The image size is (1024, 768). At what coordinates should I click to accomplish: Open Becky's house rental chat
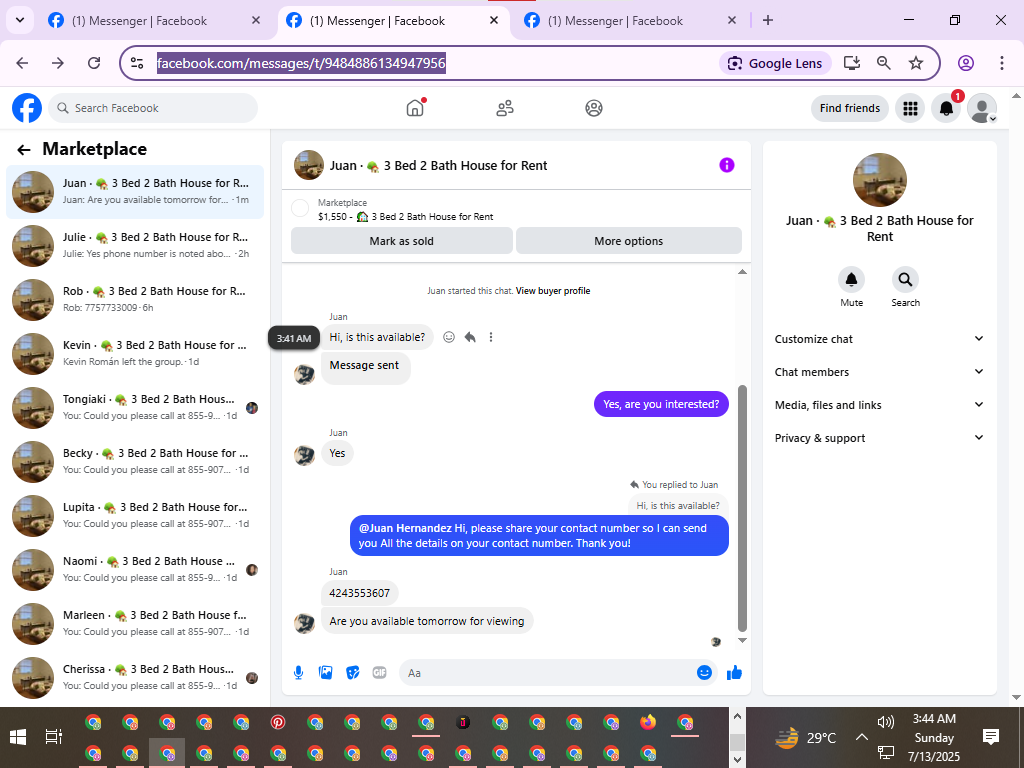point(135,462)
